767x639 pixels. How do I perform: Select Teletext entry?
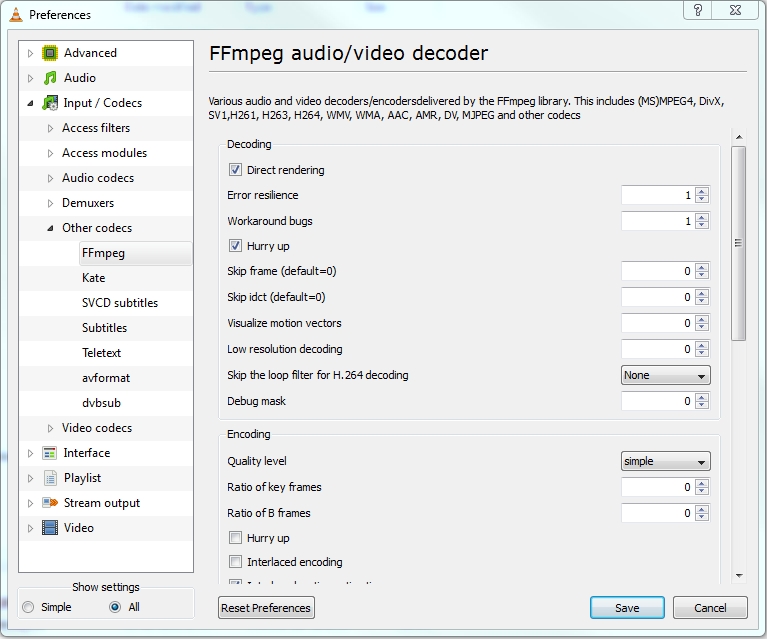click(x=101, y=353)
